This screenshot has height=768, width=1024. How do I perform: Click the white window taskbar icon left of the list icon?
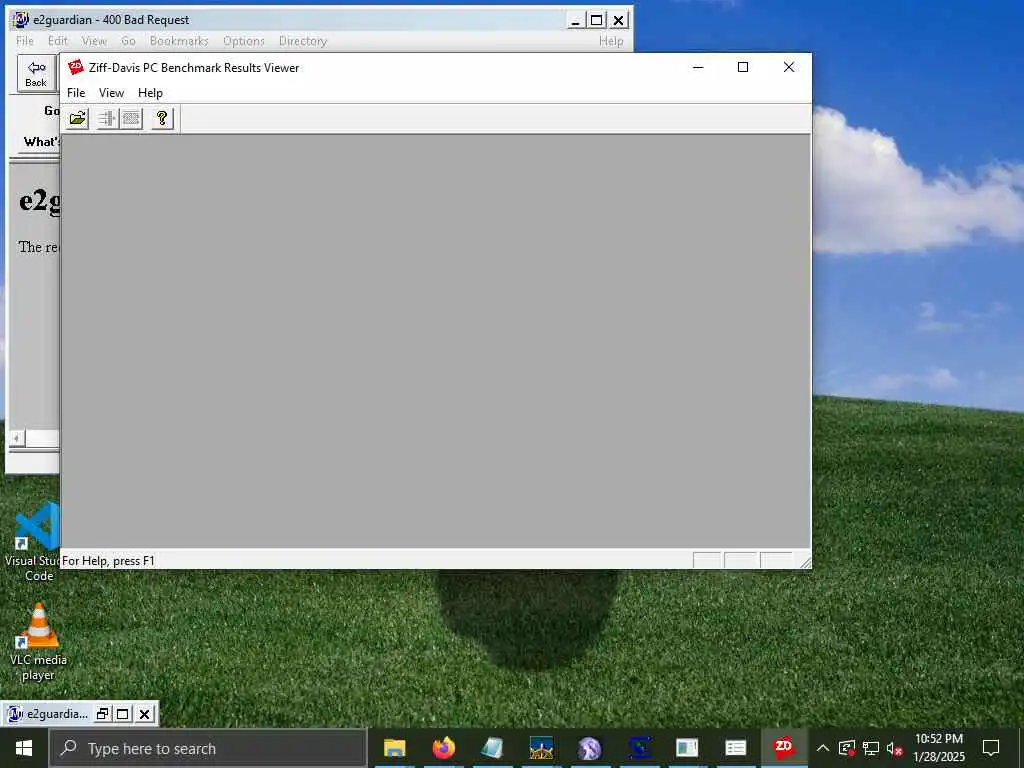[687, 748]
